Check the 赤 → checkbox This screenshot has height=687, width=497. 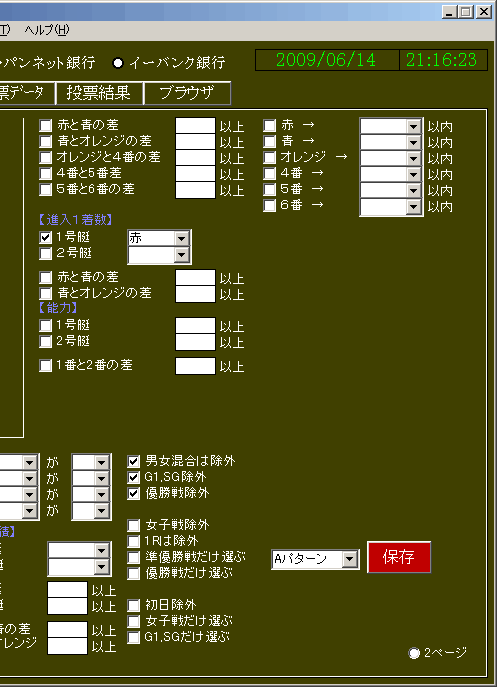[x=270, y=126]
